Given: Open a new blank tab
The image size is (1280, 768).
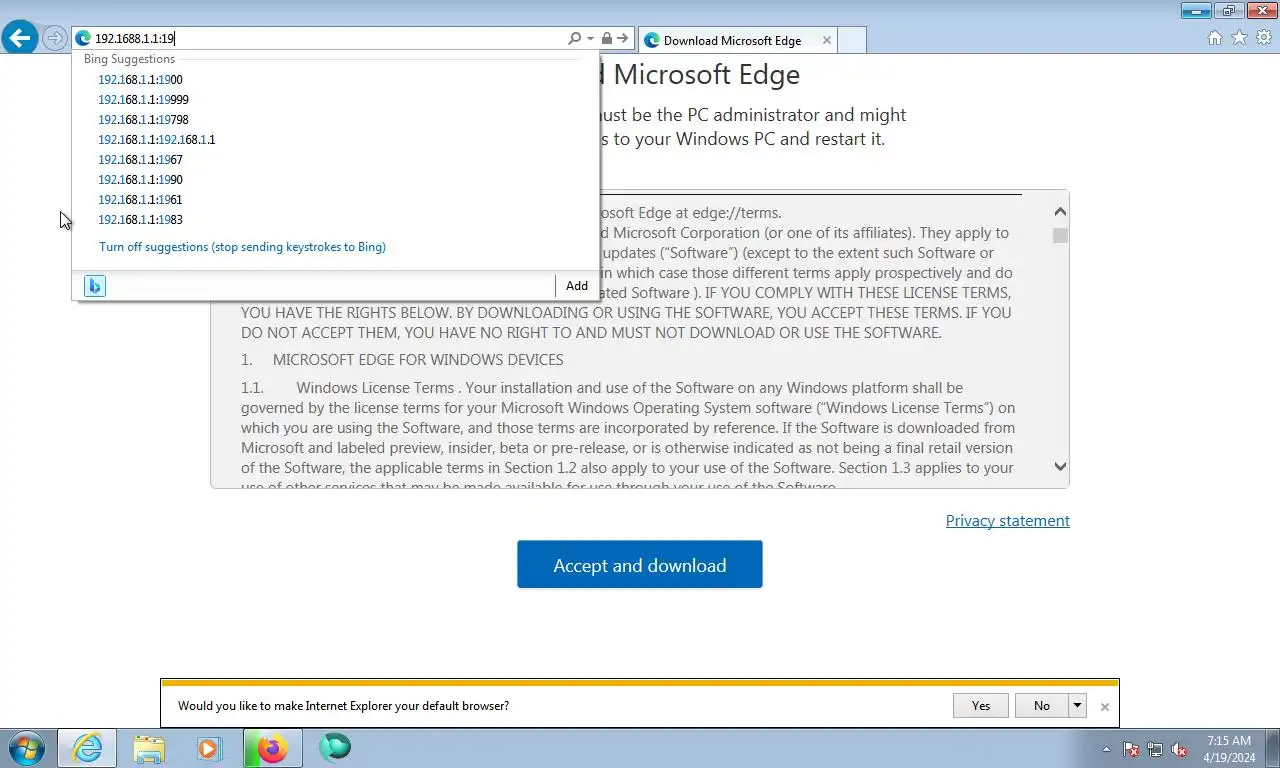Looking at the screenshot, I should [851, 40].
